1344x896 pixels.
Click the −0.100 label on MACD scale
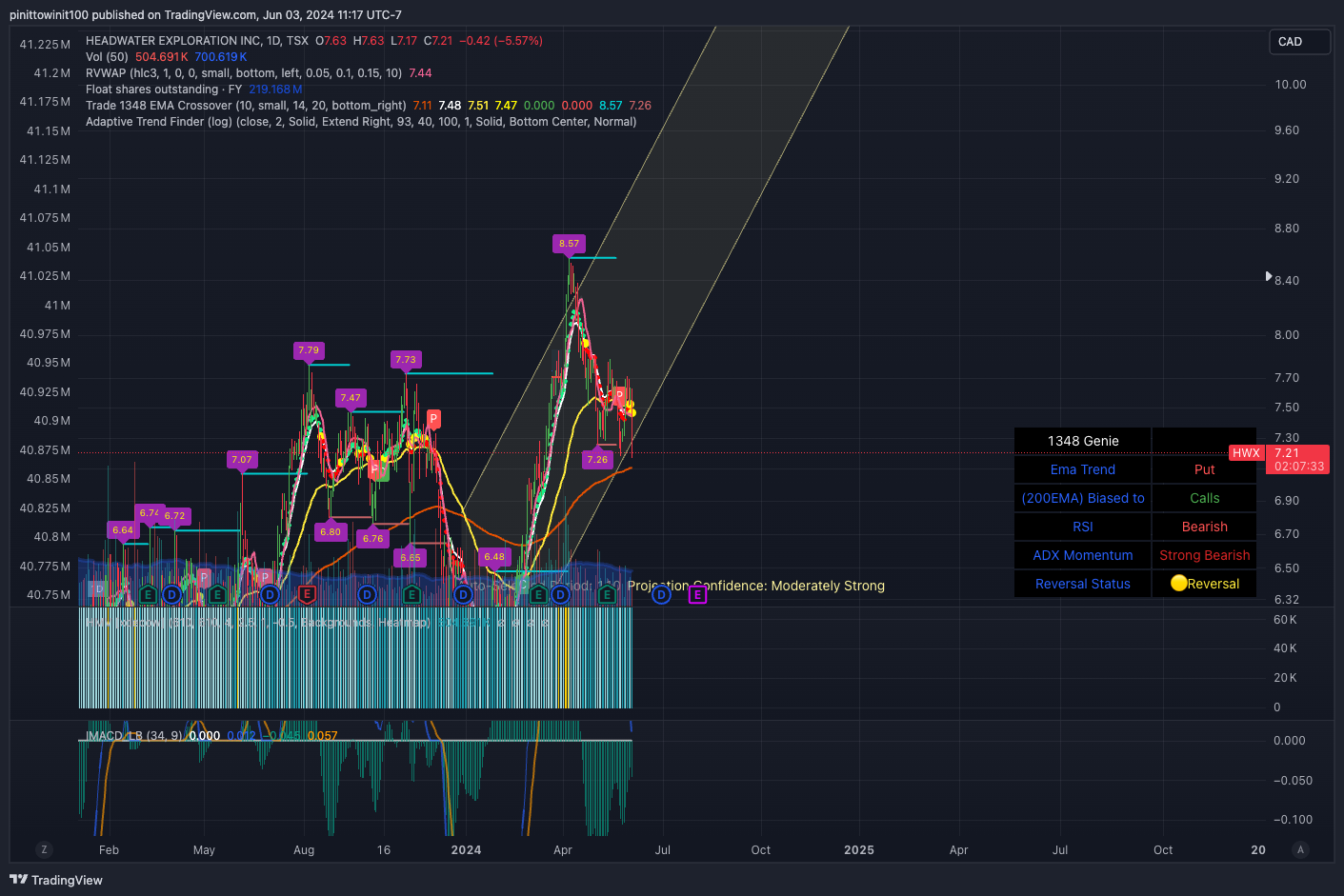(1293, 820)
